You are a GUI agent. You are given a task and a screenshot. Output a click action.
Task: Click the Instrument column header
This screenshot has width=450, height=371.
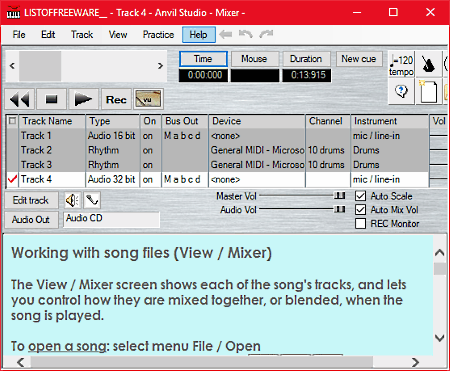pos(390,121)
